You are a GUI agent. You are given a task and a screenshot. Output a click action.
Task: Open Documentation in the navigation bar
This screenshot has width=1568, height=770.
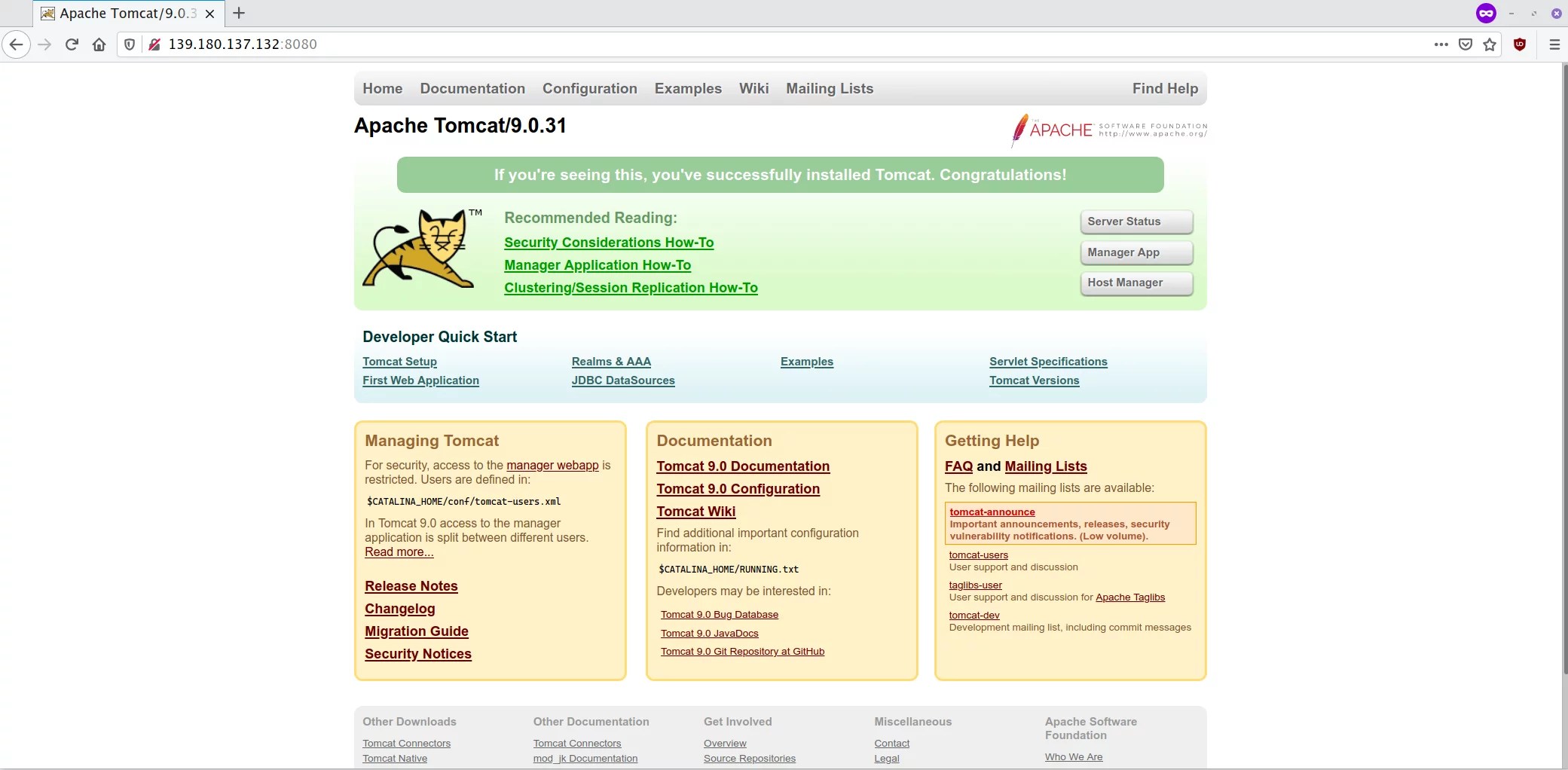(x=472, y=88)
